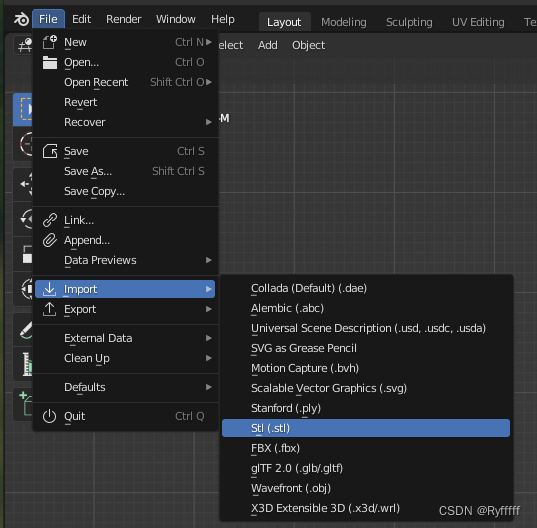This screenshot has width=537, height=528.
Task: Click the Save icon in File menu
Action: click(x=50, y=151)
